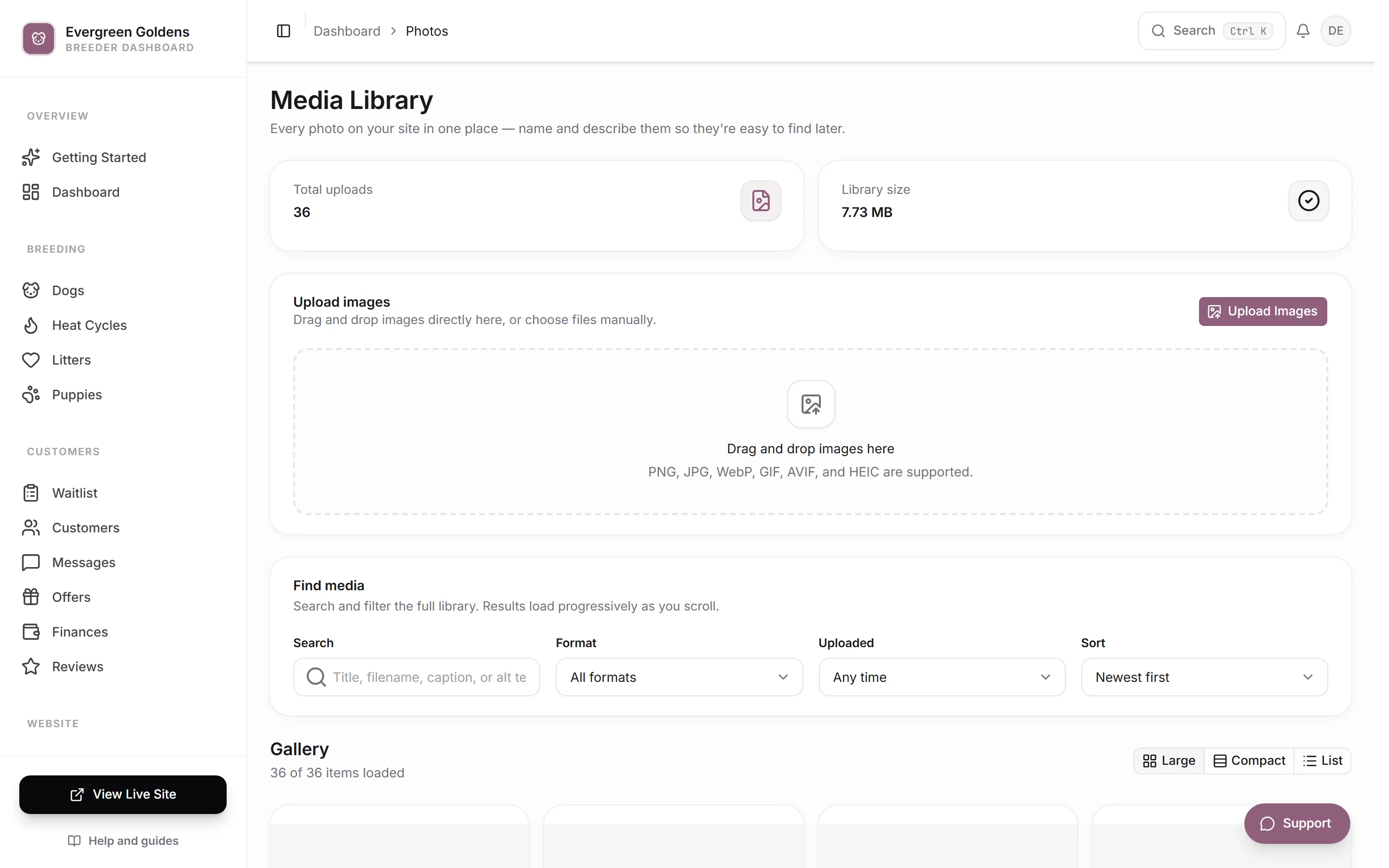Screen dimensions: 1389x868
Task: Click the Puppies paw icon
Action: click(31, 394)
